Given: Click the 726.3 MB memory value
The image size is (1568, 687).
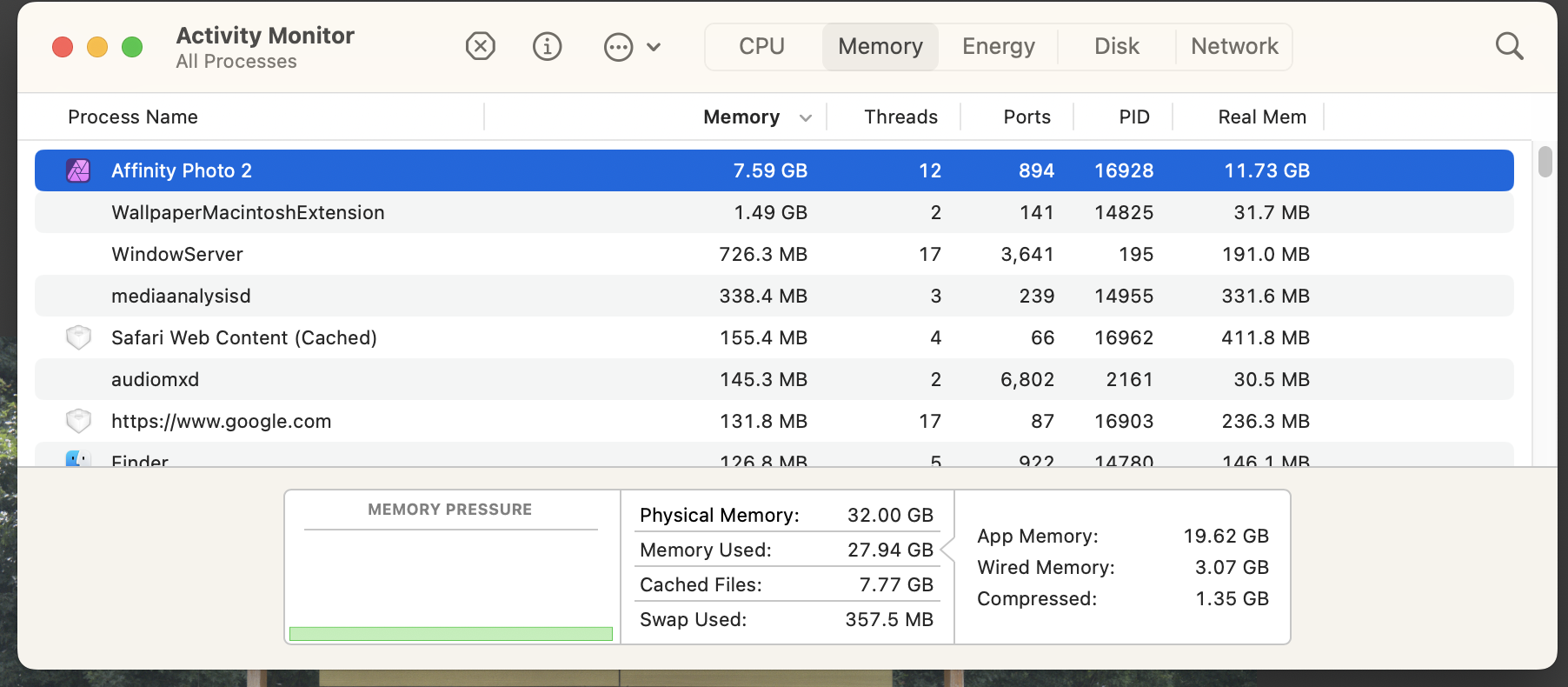Looking at the screenshot, I should (763, 254).
